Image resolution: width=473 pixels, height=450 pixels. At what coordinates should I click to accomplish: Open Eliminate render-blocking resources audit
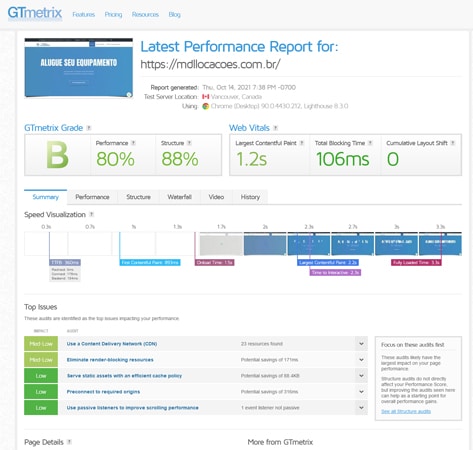coord(110,360)
